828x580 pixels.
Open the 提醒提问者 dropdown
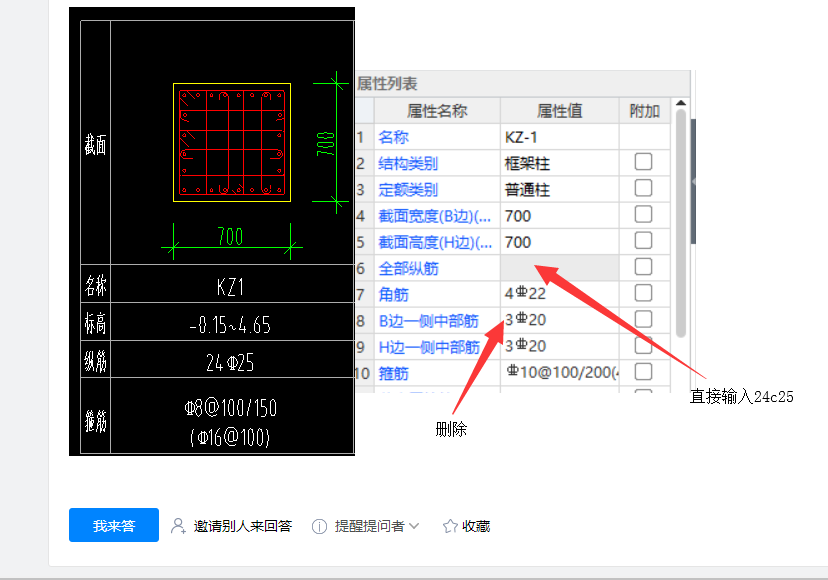coord(376,526)
